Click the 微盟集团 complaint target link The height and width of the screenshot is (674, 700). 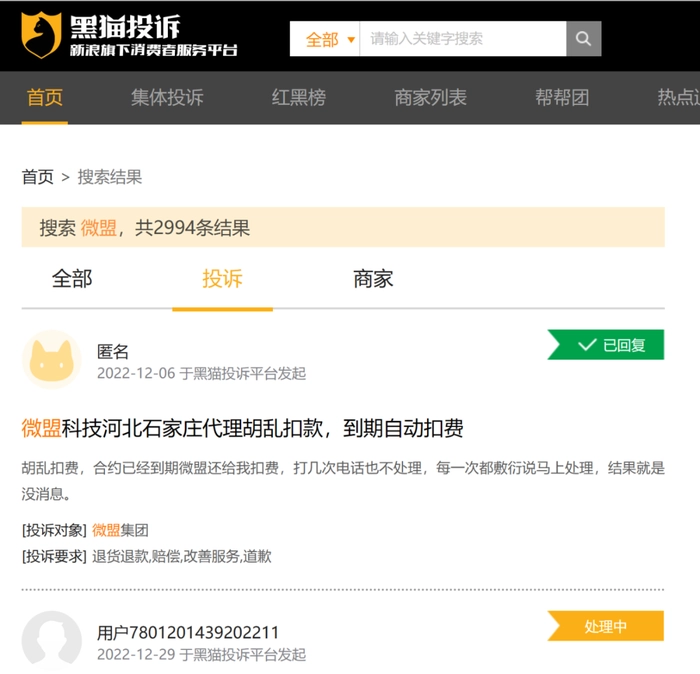point(120,530)
